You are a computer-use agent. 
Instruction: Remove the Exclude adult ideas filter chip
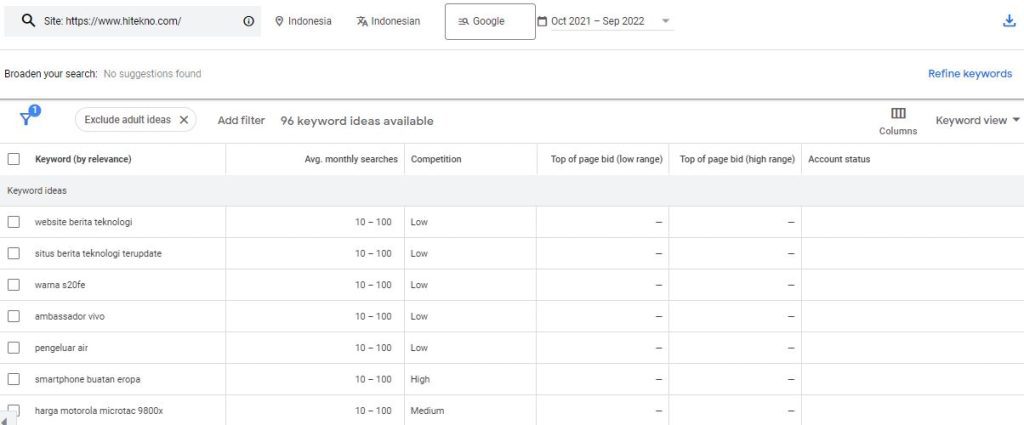(x=184, y=120)
